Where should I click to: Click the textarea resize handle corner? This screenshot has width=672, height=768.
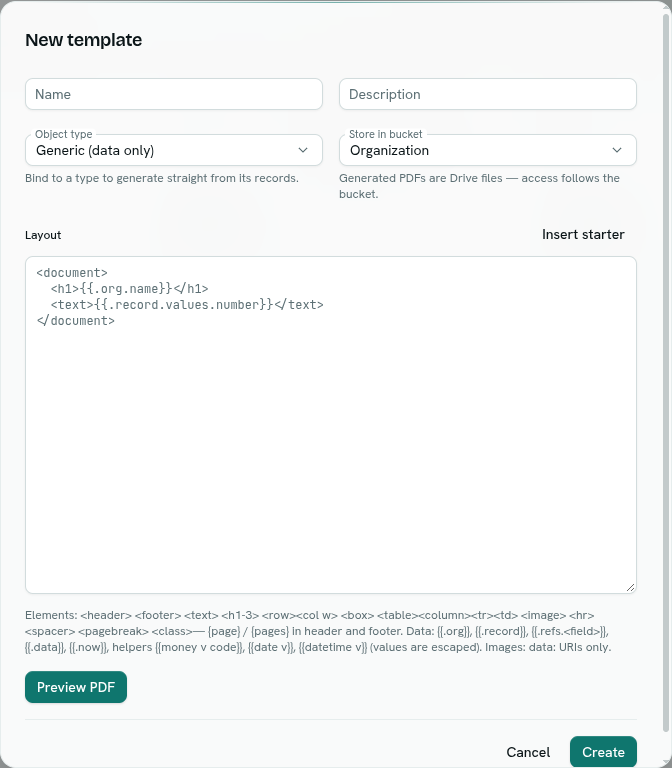(x=630, y=587)
